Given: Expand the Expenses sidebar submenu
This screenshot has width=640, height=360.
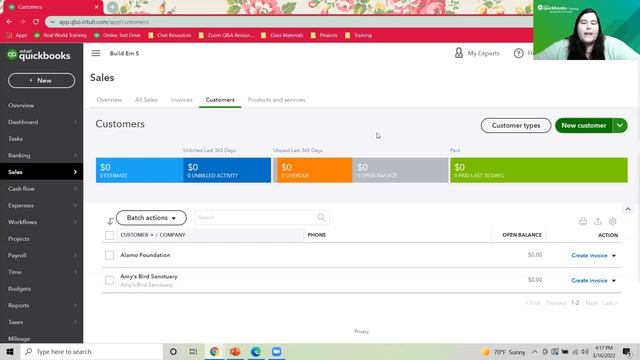Looking at the screenshot, I should pos(76,205).
